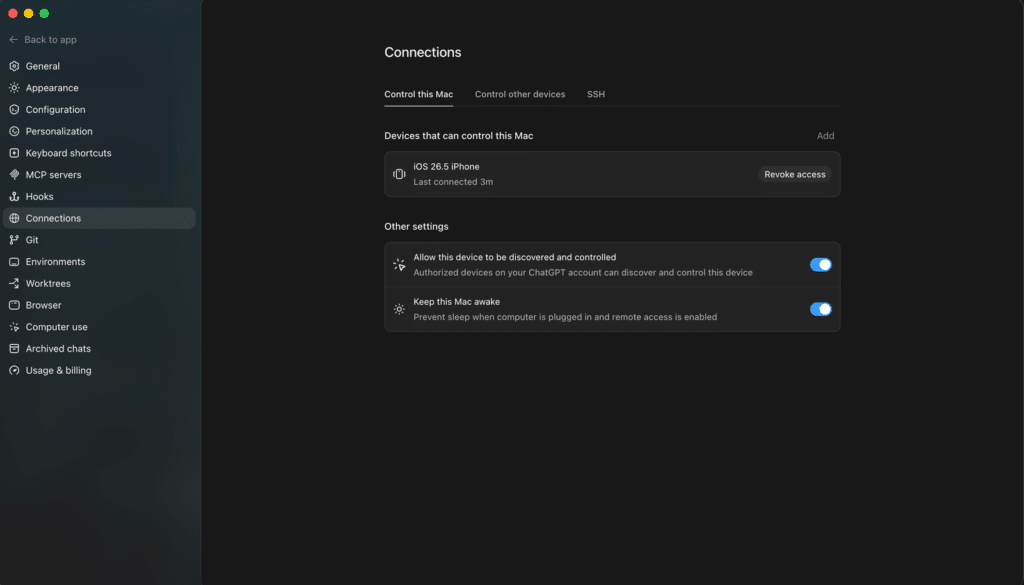This screenshot has width=1024, height=585.
Task: Click the Connections globe icon
Action: (x=14, y=218)
